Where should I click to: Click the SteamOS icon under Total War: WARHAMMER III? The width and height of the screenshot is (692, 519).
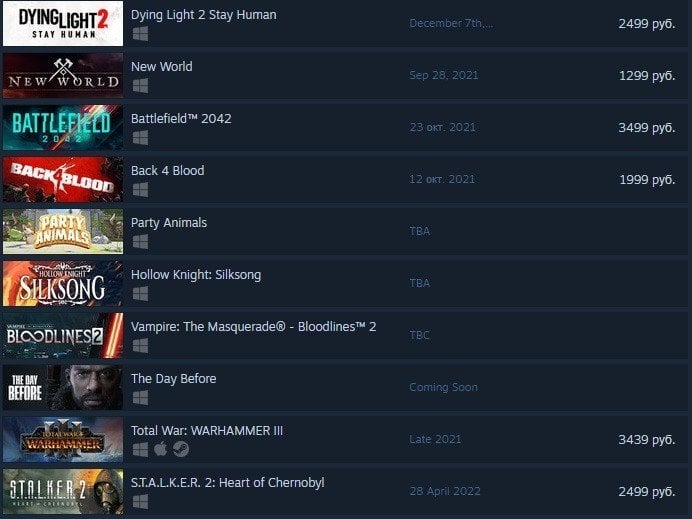click(181, 449)
